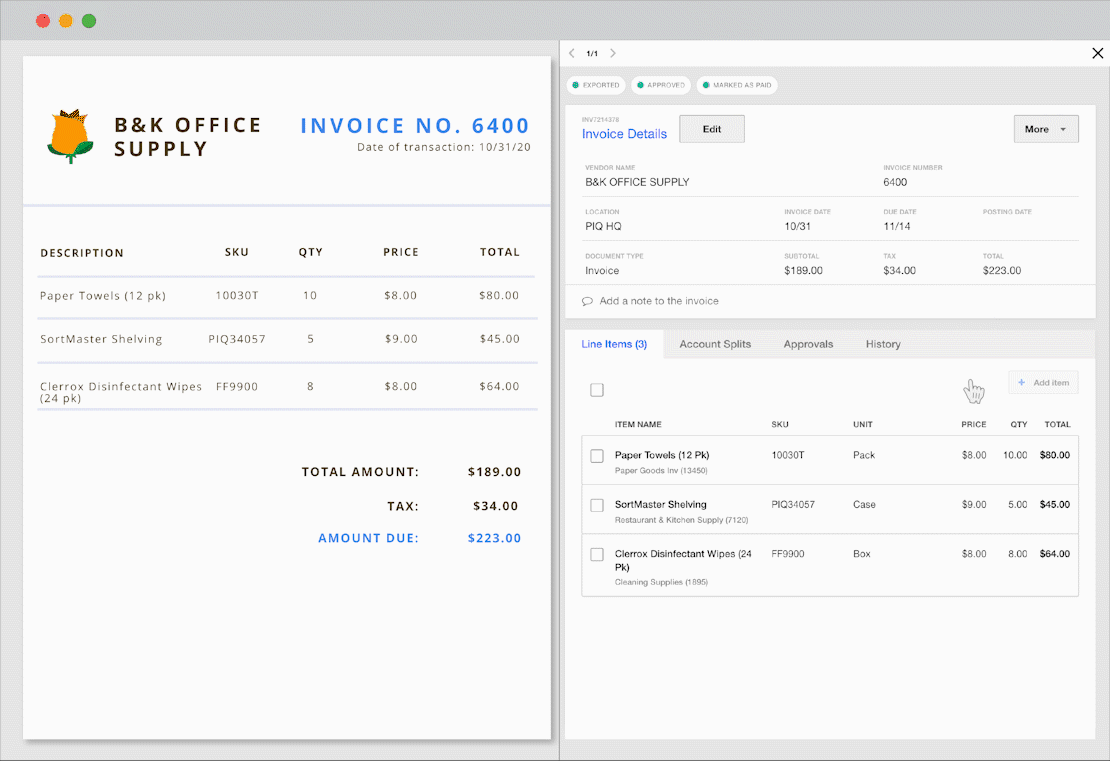
Task: Click the line item total $80.00 in panel
Action: point(1055,455)
